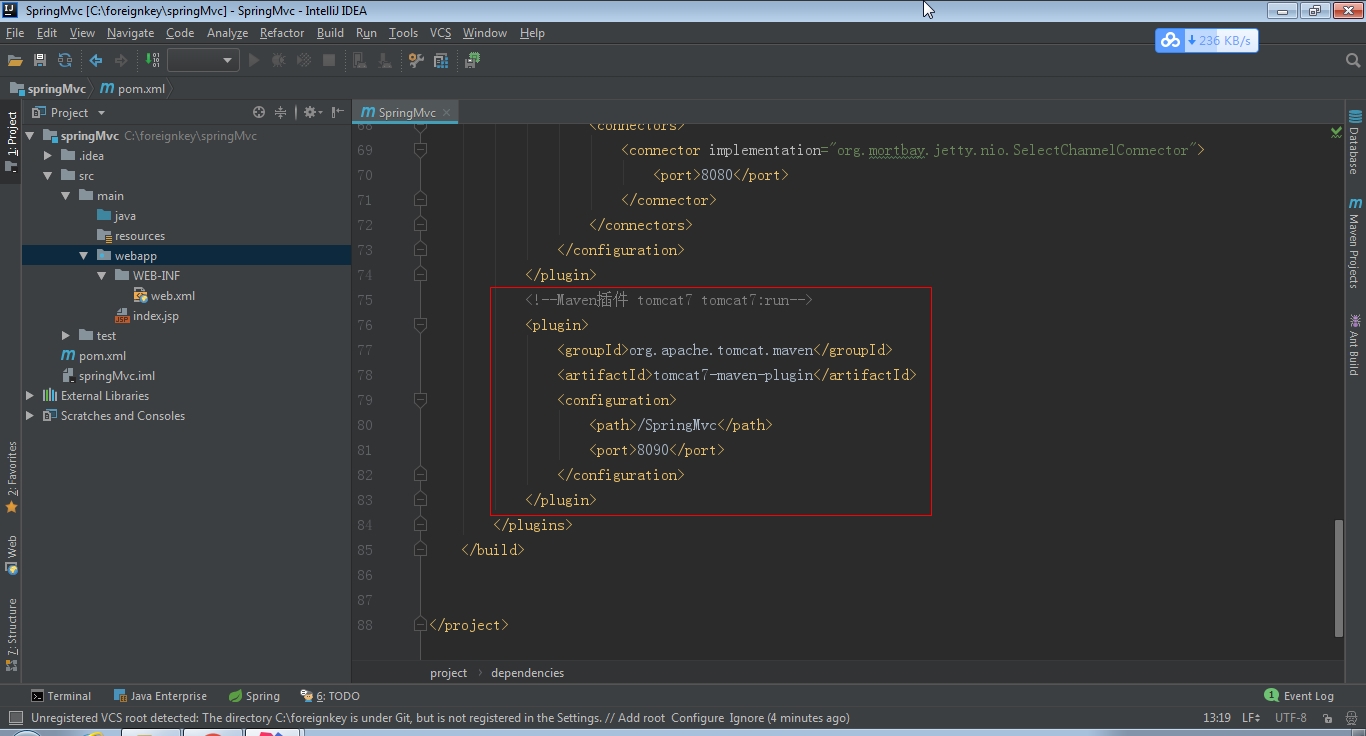Toggle the 2: Favorites side tool window
This screenshot has height=736, width=1366.
11,478
